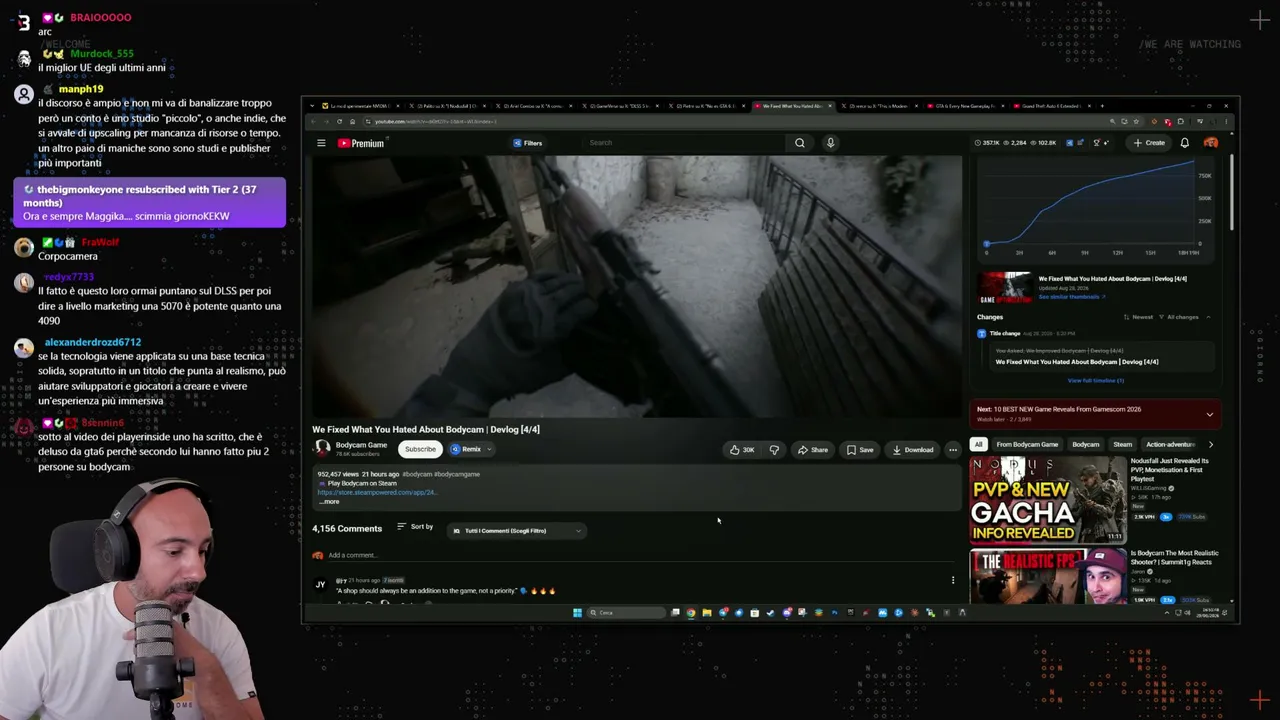This screenshot has width=1280, height=720.
Task: Open the Nodusfall Just Revealed video title
Action: coord(1171,469)
